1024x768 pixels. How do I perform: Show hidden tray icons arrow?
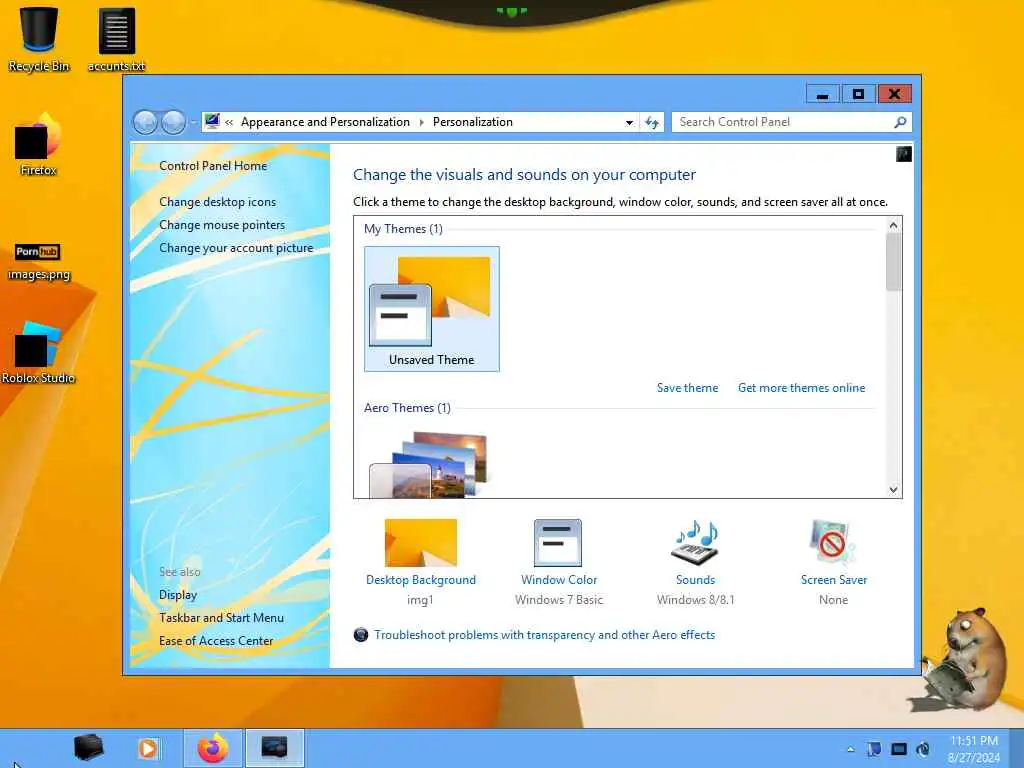(x=850, y=750)
